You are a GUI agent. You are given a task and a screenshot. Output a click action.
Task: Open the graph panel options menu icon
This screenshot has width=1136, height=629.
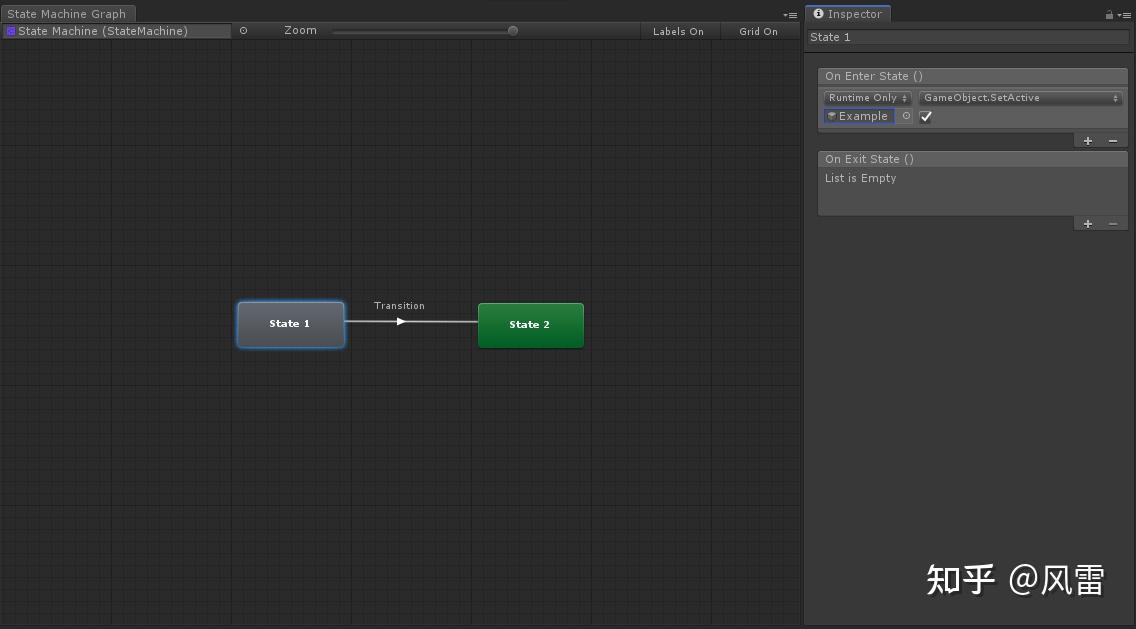click(x=789, y=14)
